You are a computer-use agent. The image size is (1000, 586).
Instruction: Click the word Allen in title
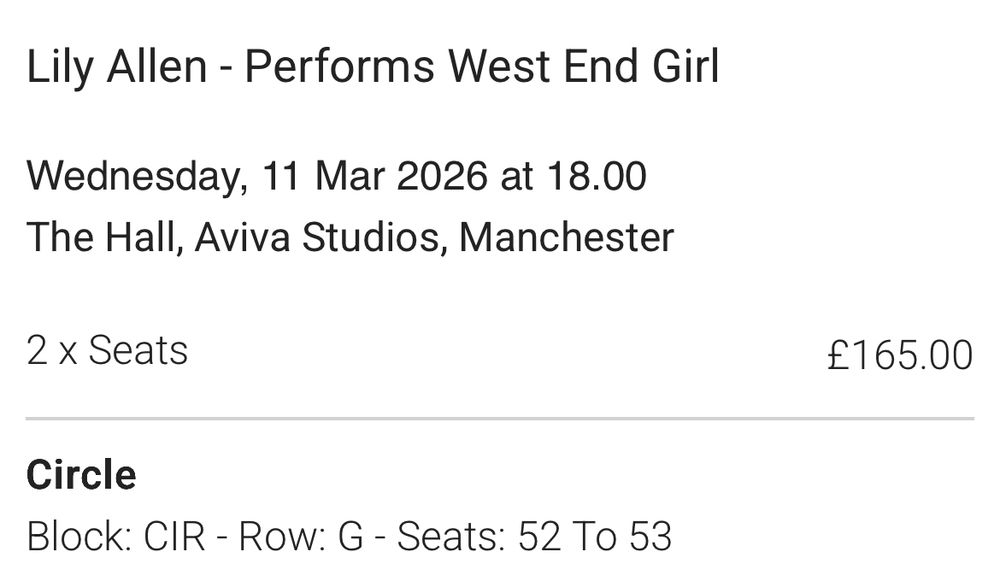[x=170, y=68]
